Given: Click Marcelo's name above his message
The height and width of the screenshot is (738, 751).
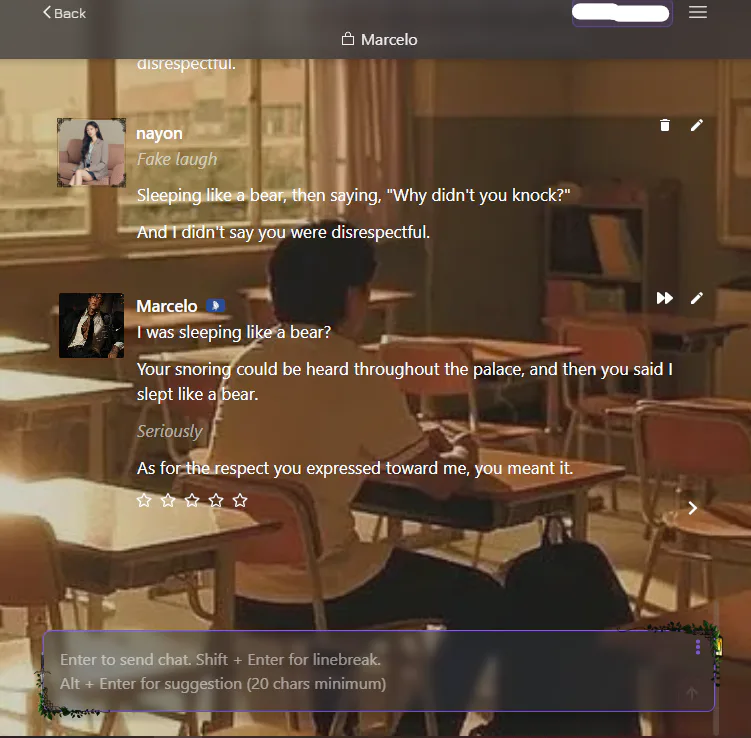Looking at the screenshot, I should [x=167, y=306].
